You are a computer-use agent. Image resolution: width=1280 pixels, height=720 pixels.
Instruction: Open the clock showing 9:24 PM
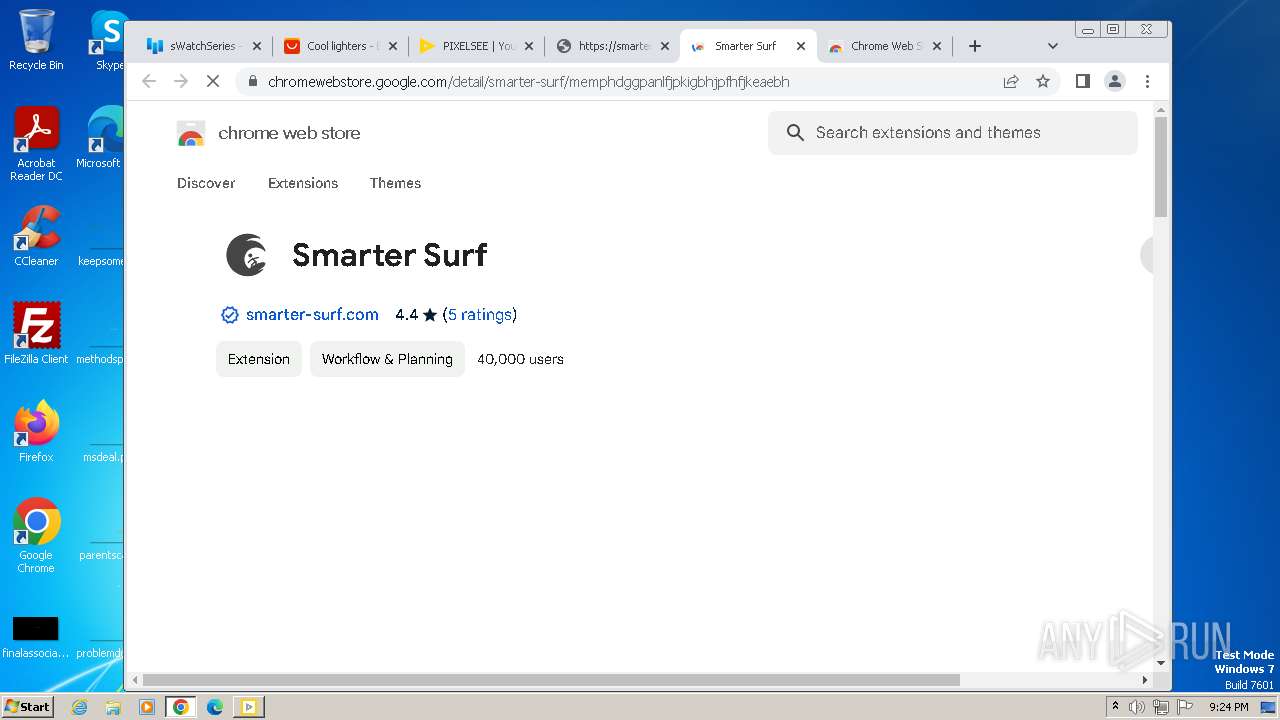point(1228,707)
